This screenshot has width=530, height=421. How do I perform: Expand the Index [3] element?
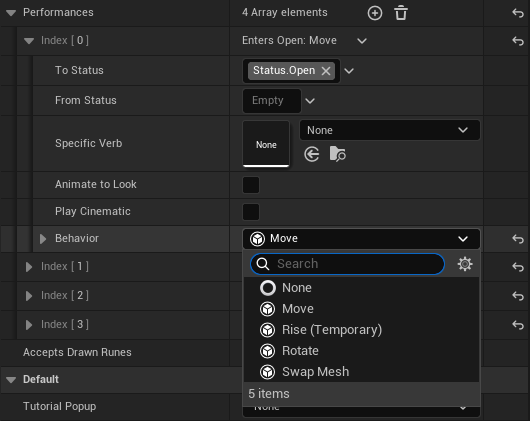(29, 325)
